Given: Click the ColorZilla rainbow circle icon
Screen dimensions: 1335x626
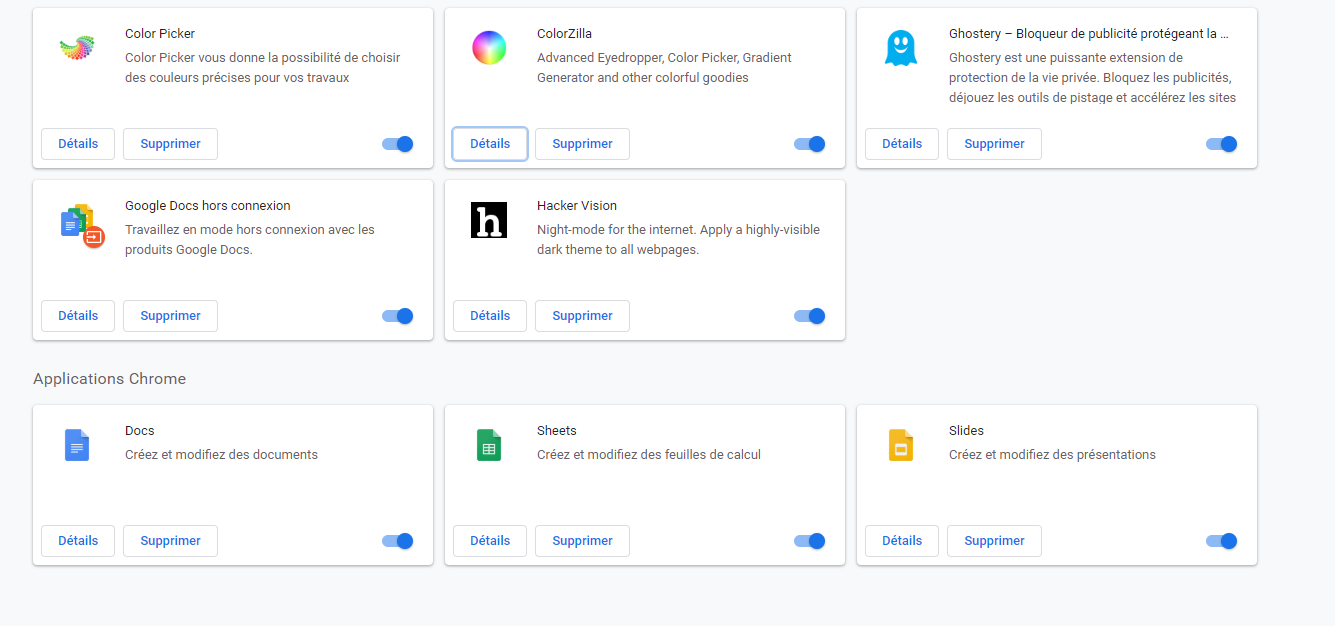Looking at the screenshot, I should (x=489, y=47).
